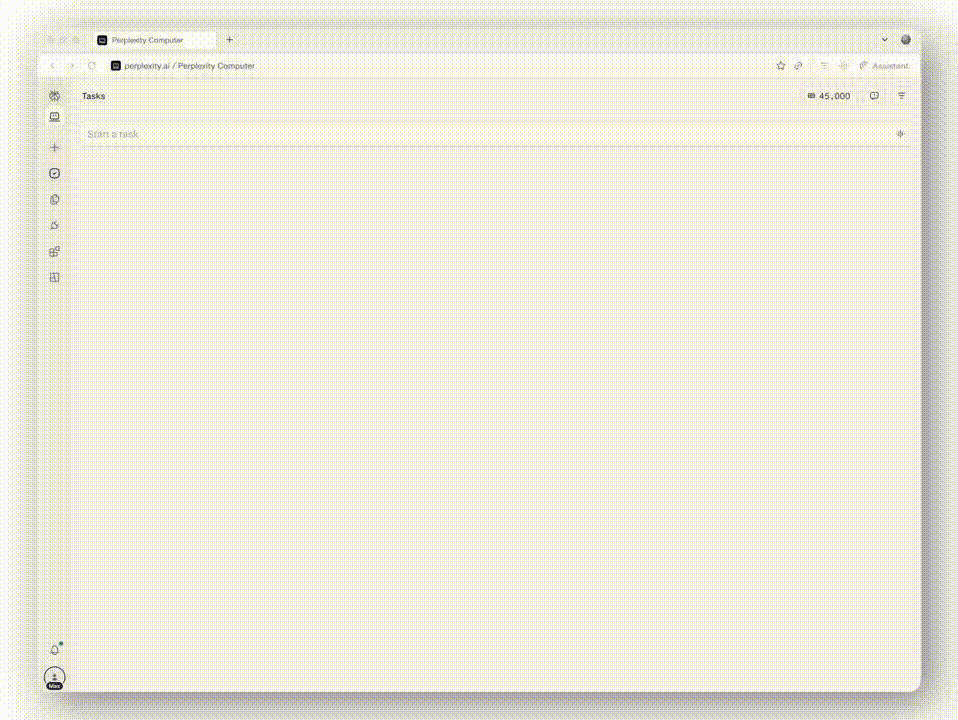Select the Perplexity Computer browser tab

click(x=153, y=40)
